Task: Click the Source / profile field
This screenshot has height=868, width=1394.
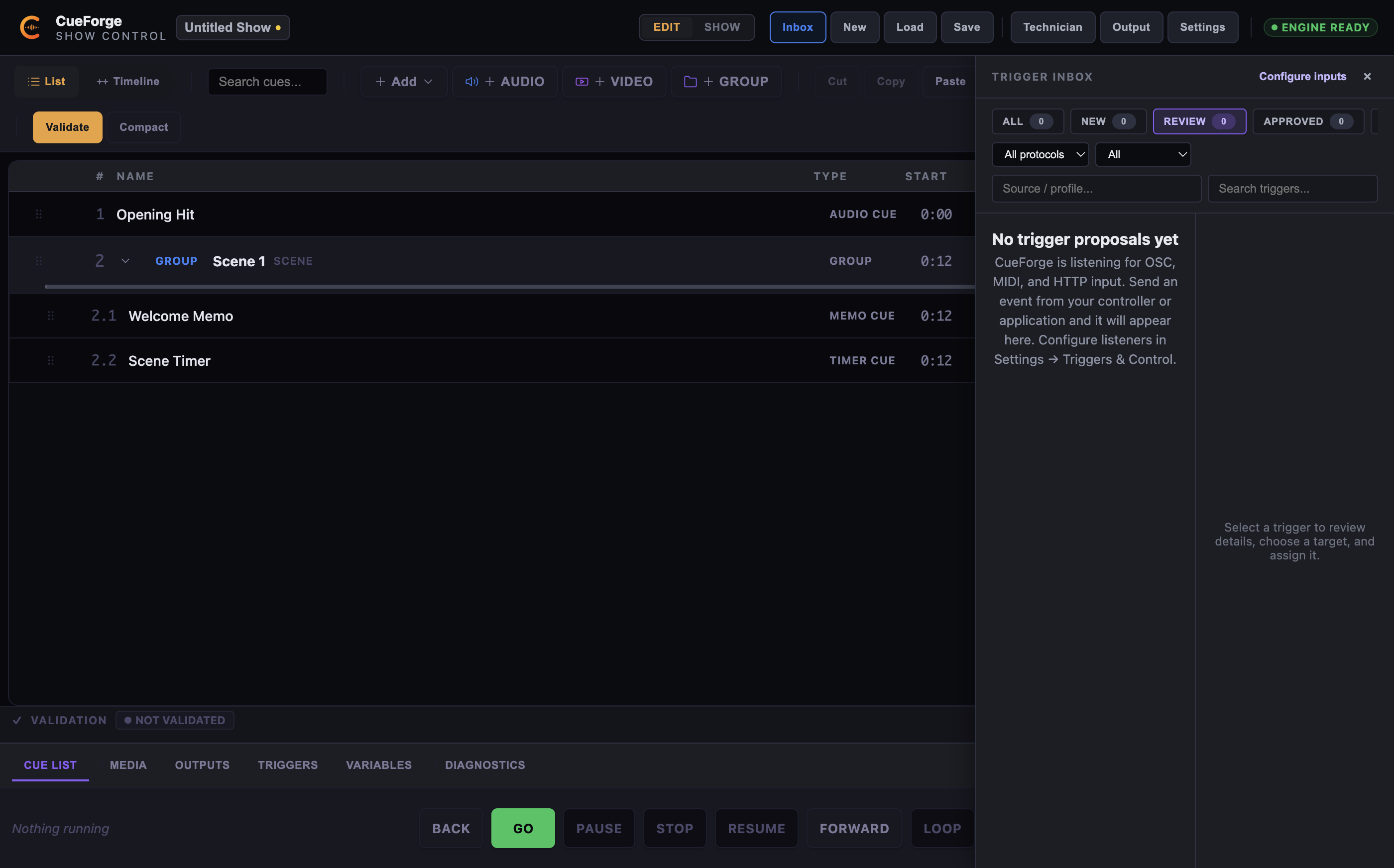Action: coord(1096,188)
